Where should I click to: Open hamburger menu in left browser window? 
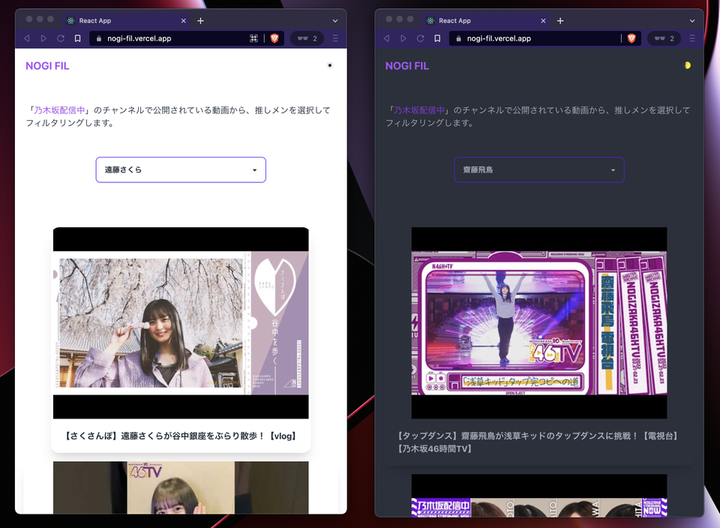pos(335,39)
